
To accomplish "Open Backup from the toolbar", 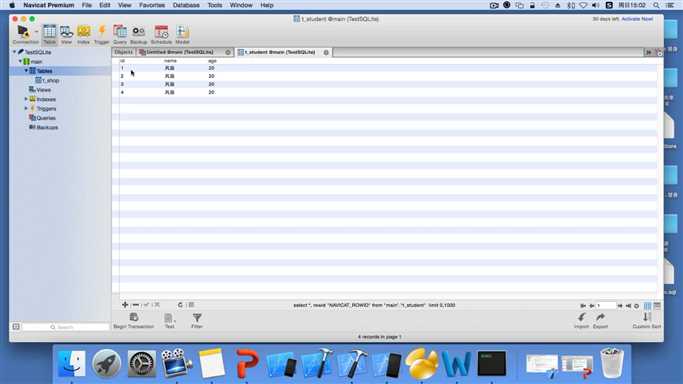I will [139, 34].
